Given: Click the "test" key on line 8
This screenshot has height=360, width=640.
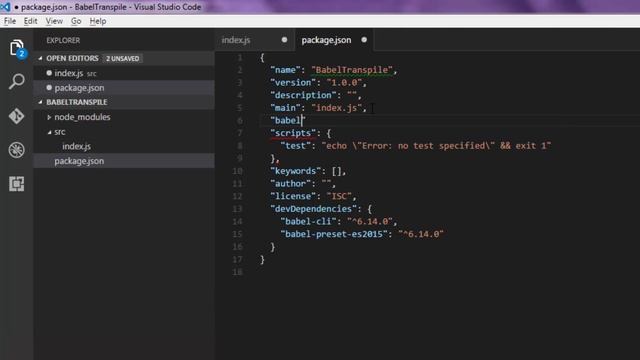Looking at the screenshot, I should [296, 146].
